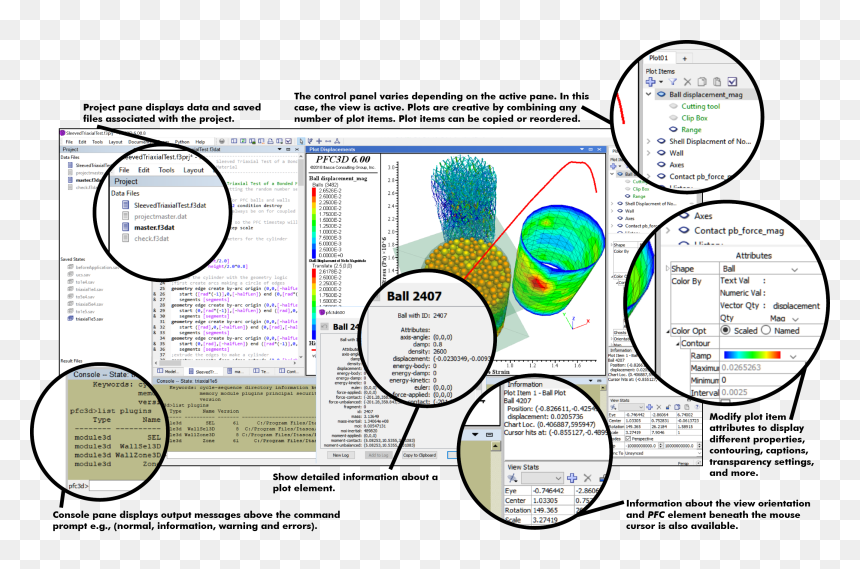The width and height of the screenshot is (860, 569).
Task: Open the enlarged File menu
Action: 124,170
